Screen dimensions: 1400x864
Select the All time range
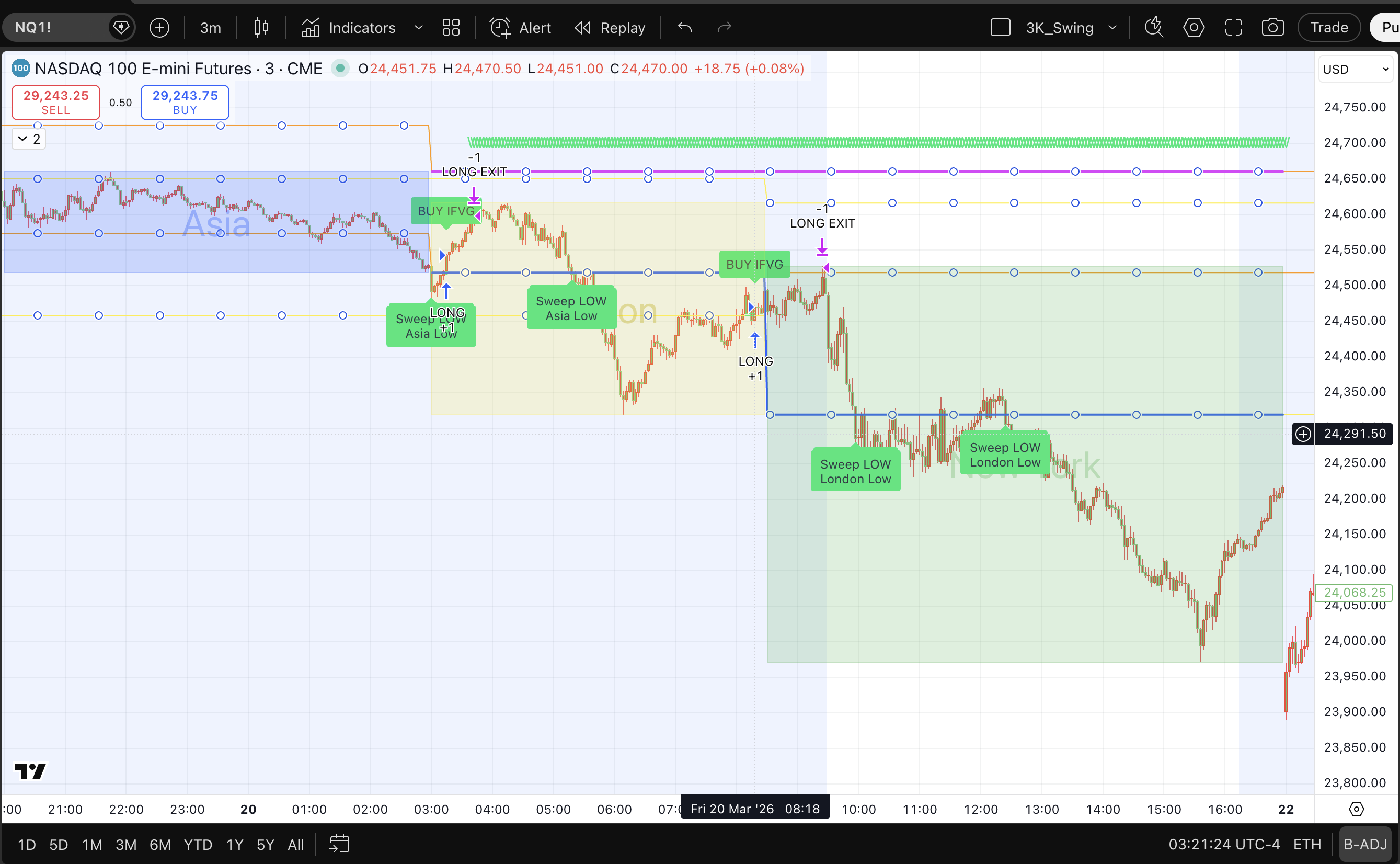pyautogui.click(x=296, y=845)
